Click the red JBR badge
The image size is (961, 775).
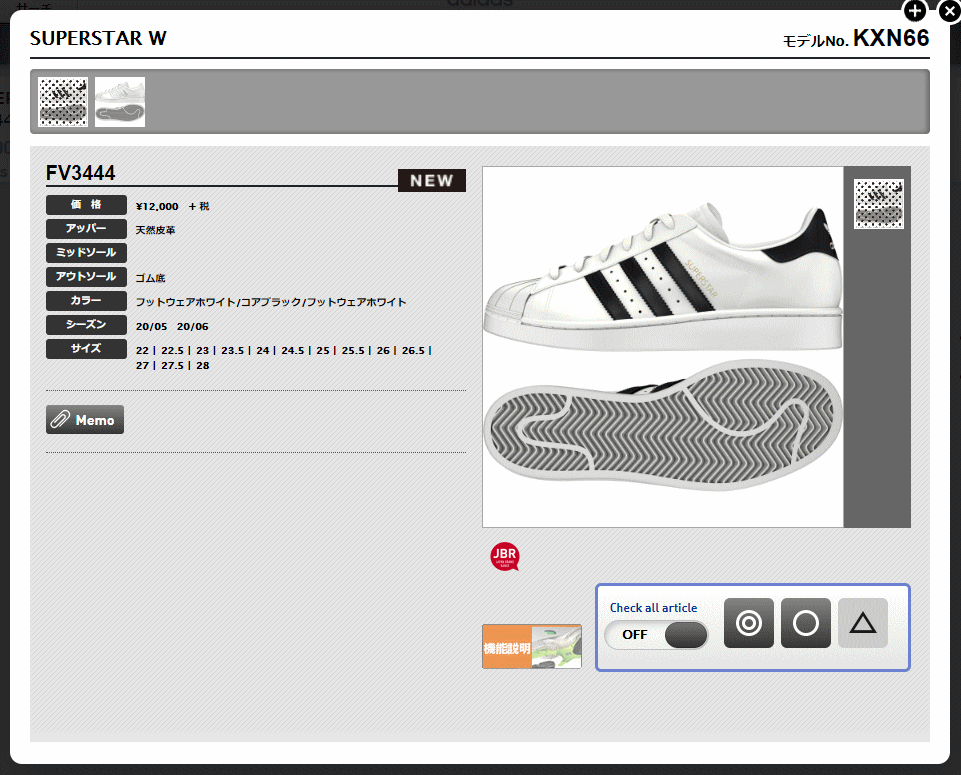click(505, 557)
